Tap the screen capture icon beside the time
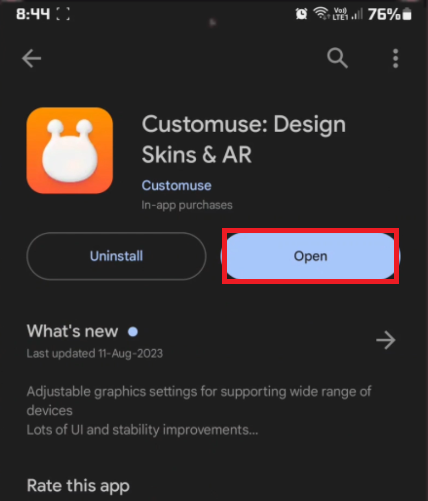The width and height of the screenshot is (428, 501). click(x=63, y=14)
